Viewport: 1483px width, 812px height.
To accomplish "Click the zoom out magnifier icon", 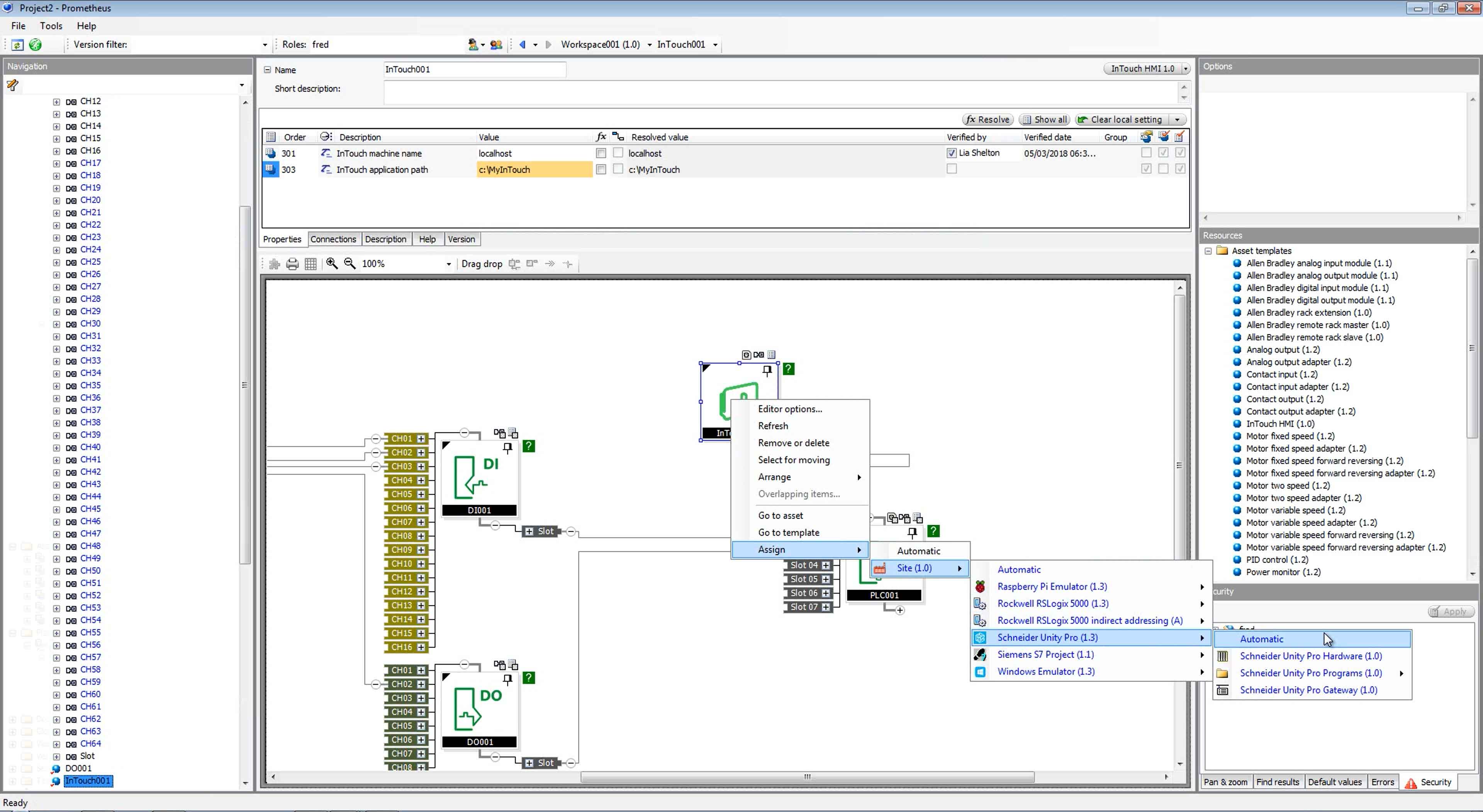I will [x=350, y=263].
